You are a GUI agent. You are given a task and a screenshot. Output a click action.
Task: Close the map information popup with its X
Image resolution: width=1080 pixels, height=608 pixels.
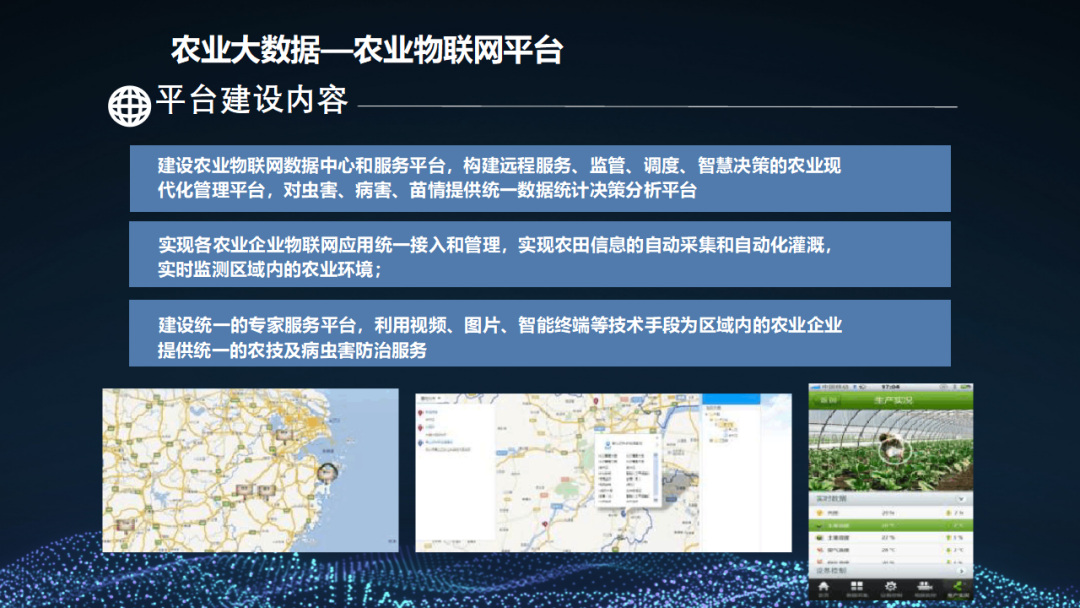(x=656, y=438)
